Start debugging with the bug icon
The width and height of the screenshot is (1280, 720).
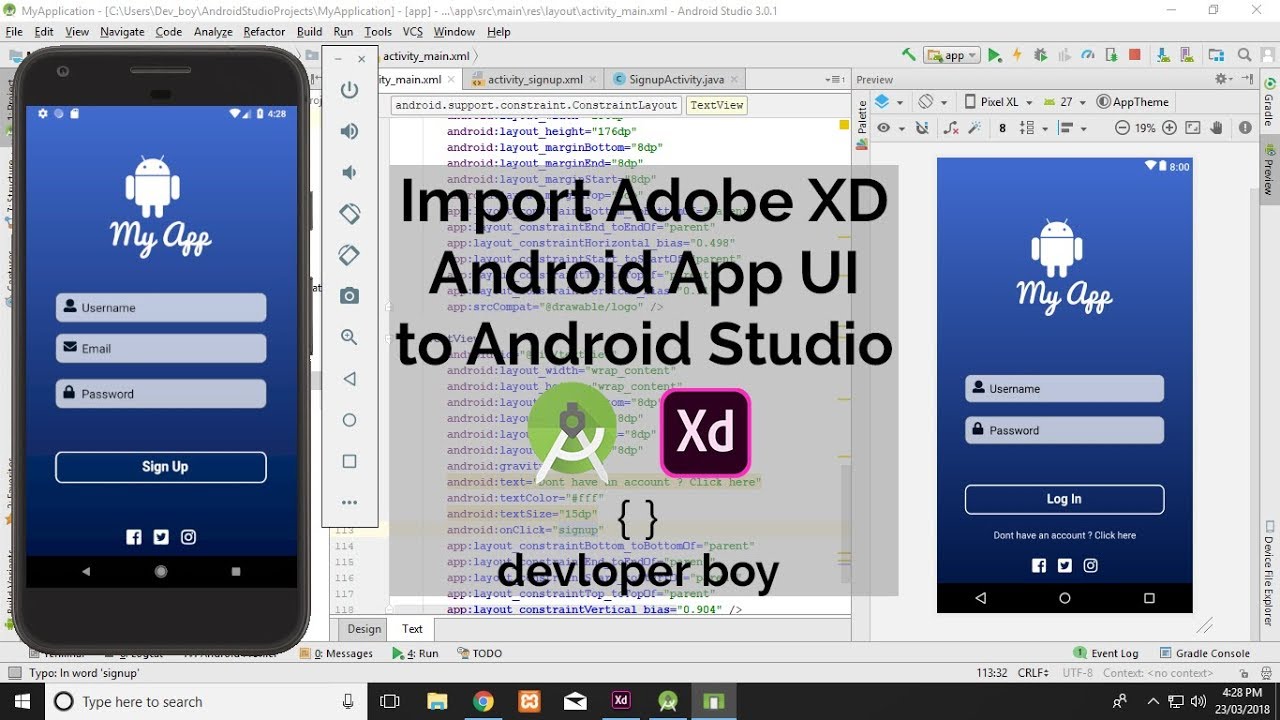(1041, 55)
